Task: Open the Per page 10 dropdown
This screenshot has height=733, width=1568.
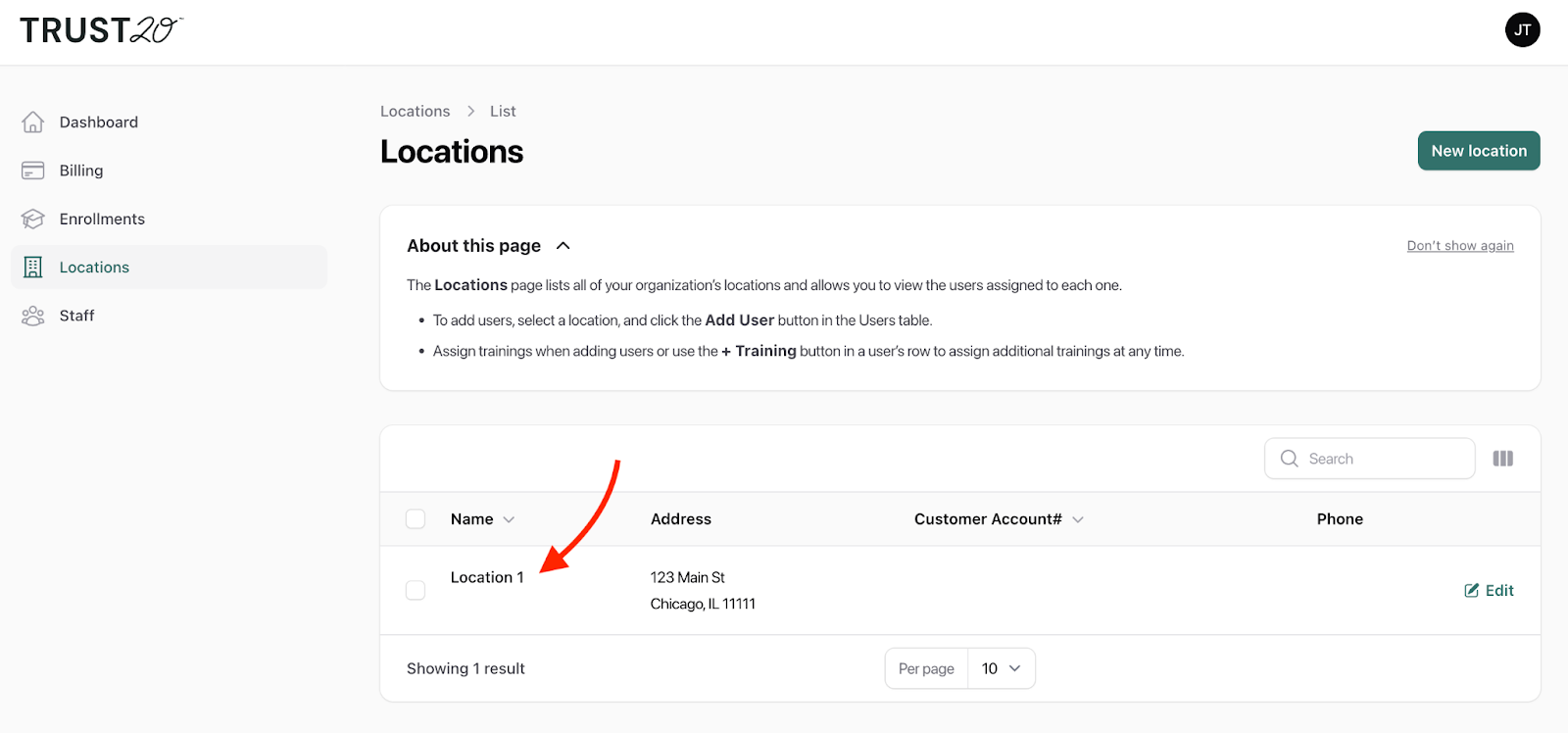Action: tap(1001, 668)
